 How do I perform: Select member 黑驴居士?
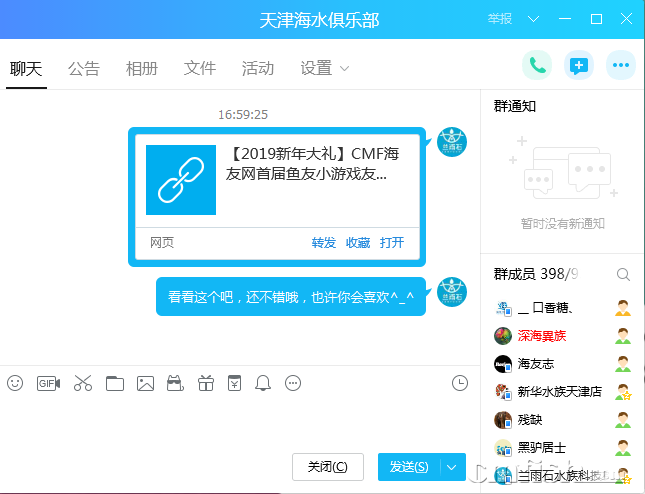(562, 448)
